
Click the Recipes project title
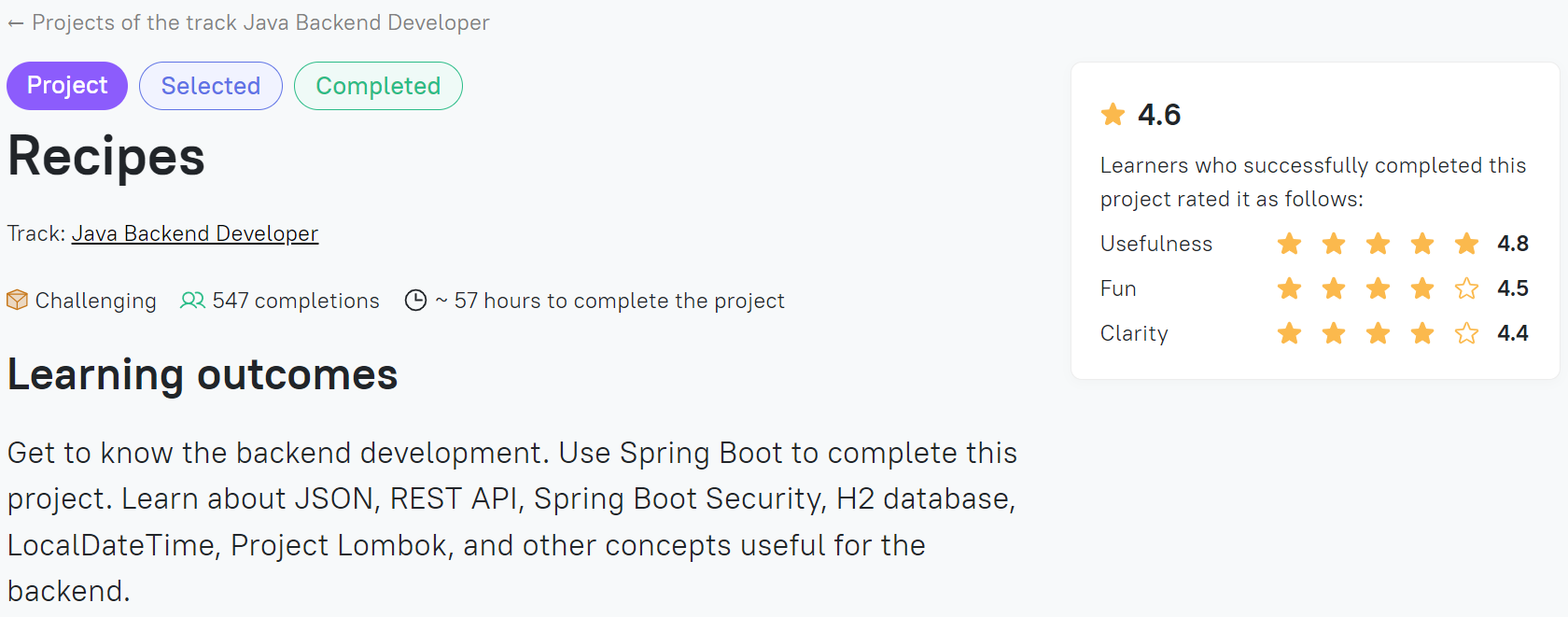tap(105, 155)
